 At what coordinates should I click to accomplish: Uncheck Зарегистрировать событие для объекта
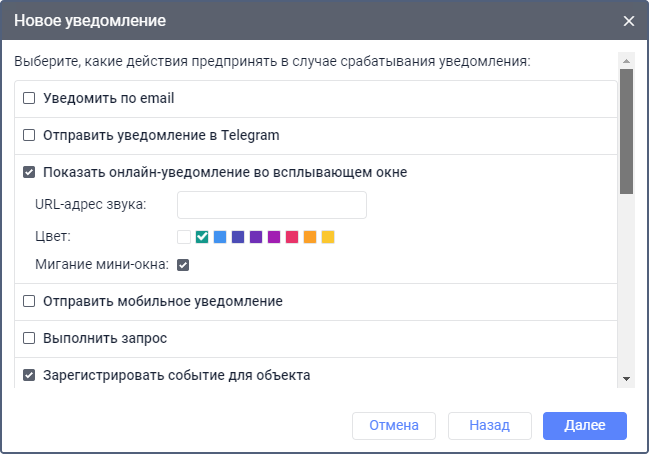tap(29, 376)
